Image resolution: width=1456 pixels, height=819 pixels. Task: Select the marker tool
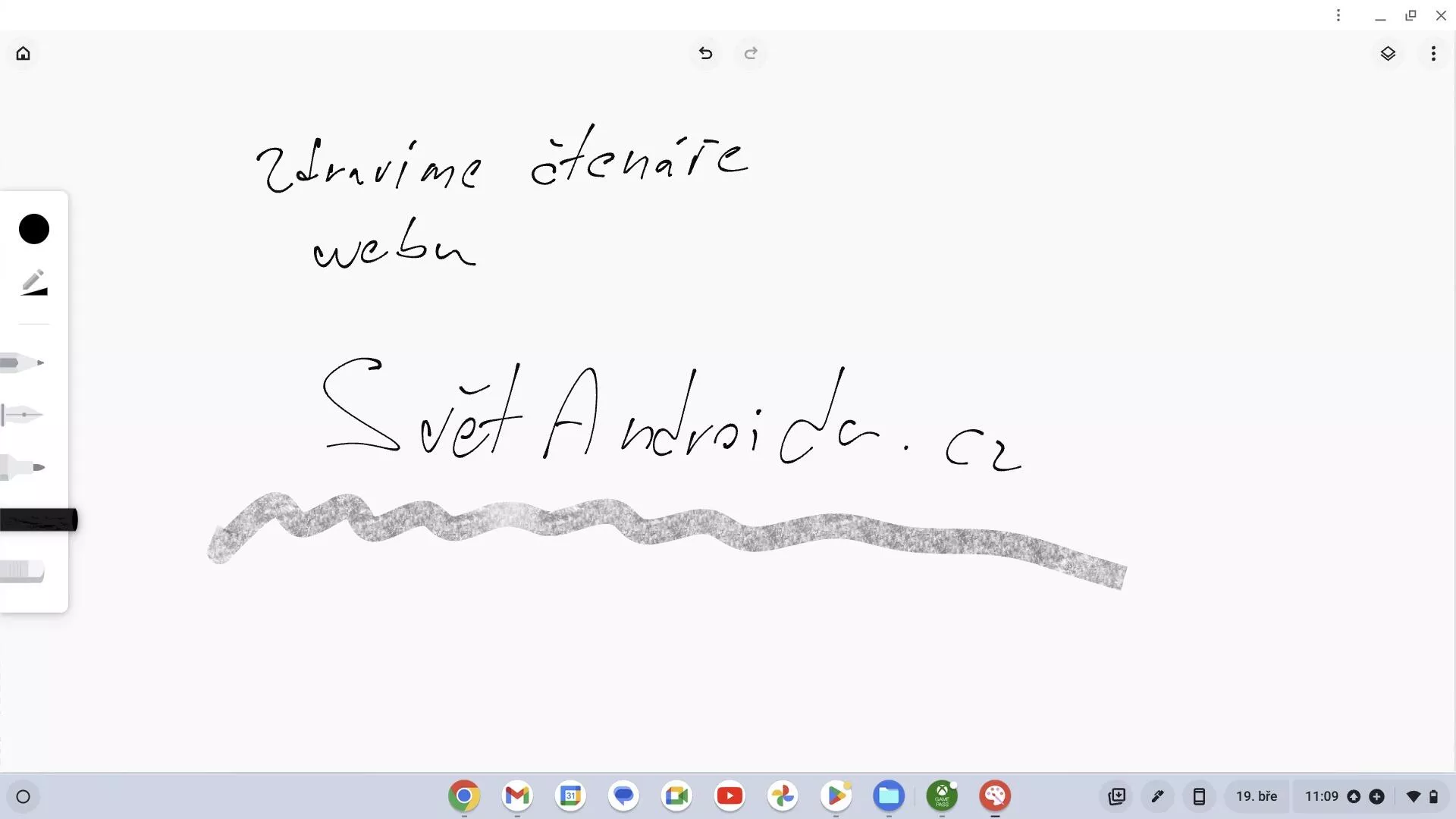point(23,467)
